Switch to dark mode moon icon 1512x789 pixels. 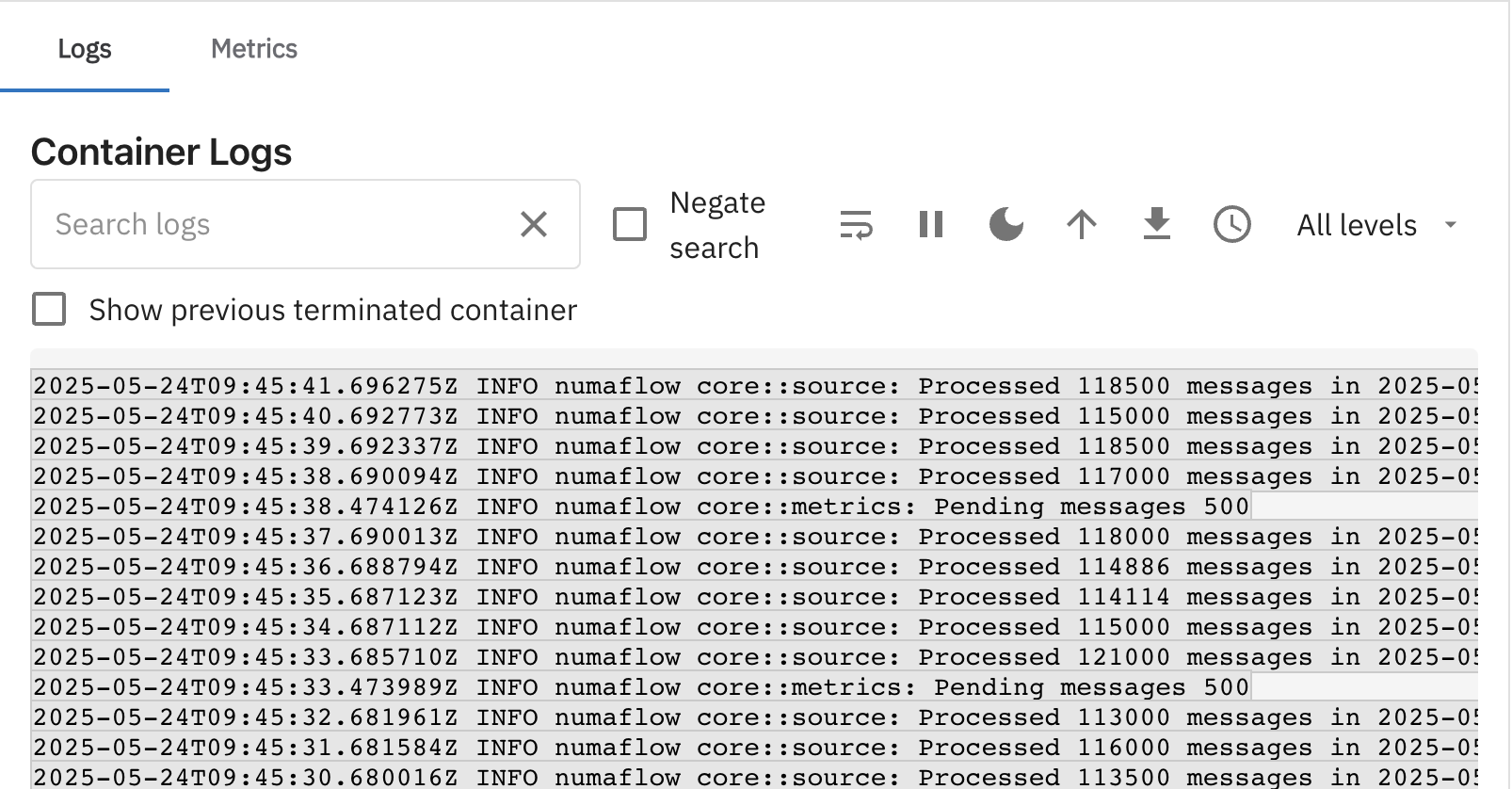coord(1006,225)
